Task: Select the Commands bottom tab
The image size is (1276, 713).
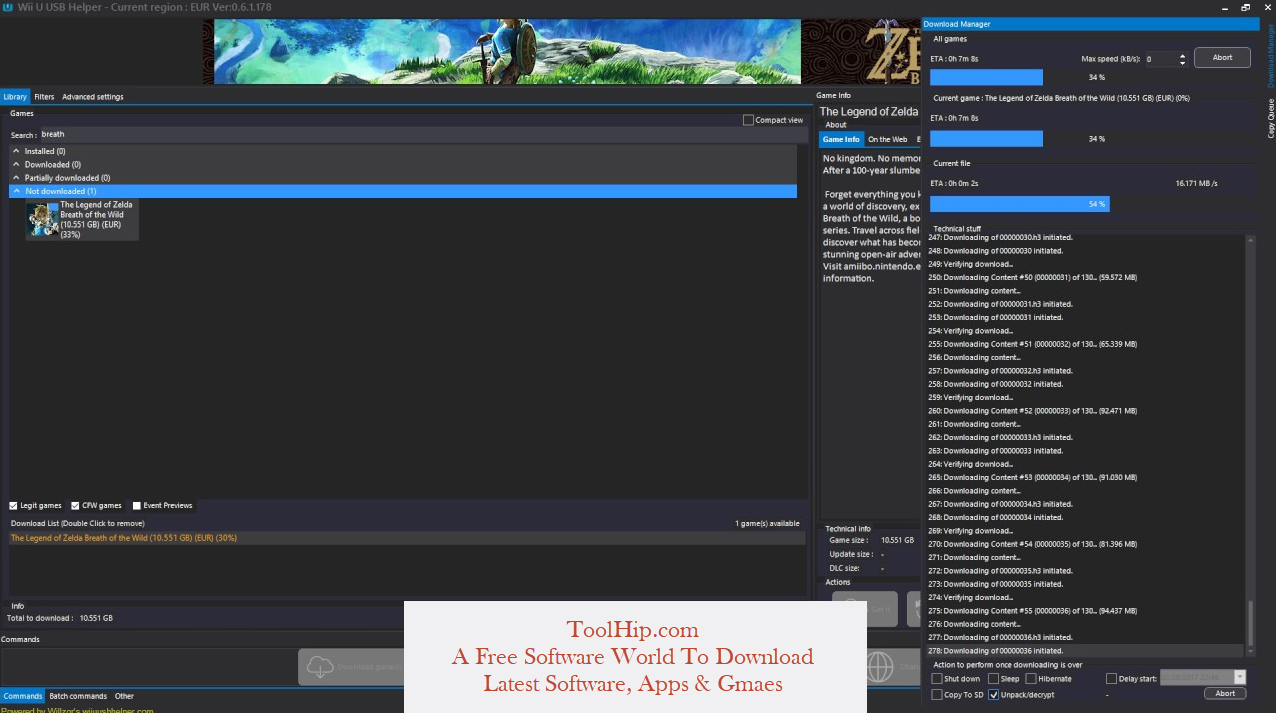Action: [x=23, y=696]
